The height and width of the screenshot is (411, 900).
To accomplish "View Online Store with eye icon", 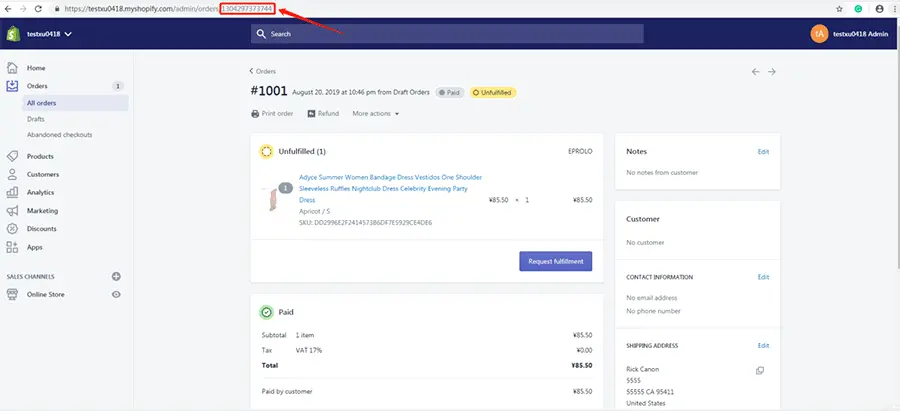I will (x=116, y=294).
